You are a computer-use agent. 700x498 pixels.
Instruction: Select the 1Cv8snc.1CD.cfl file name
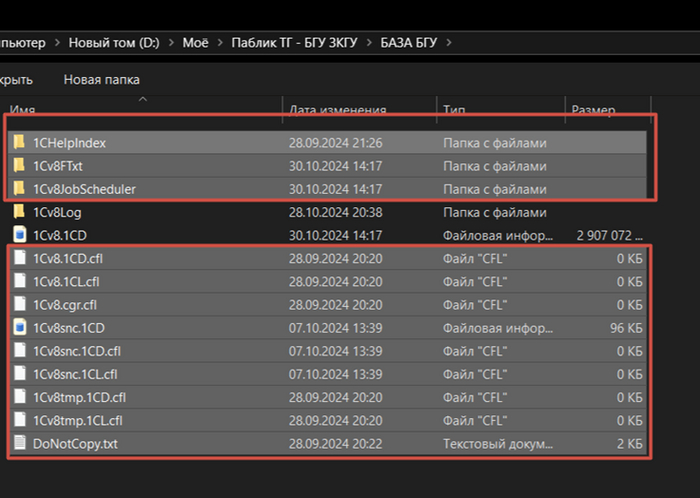pyautogui.click(x=77, y=351)
